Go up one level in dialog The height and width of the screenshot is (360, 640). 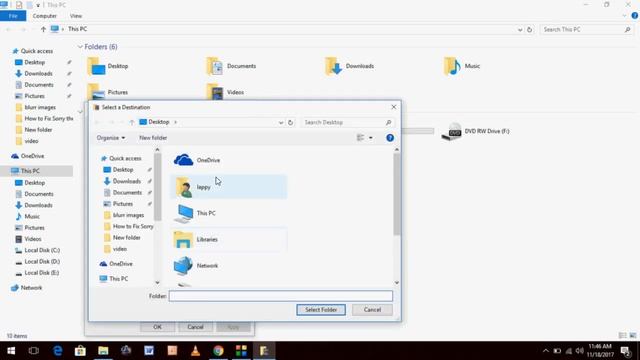[x=131, y=122]
